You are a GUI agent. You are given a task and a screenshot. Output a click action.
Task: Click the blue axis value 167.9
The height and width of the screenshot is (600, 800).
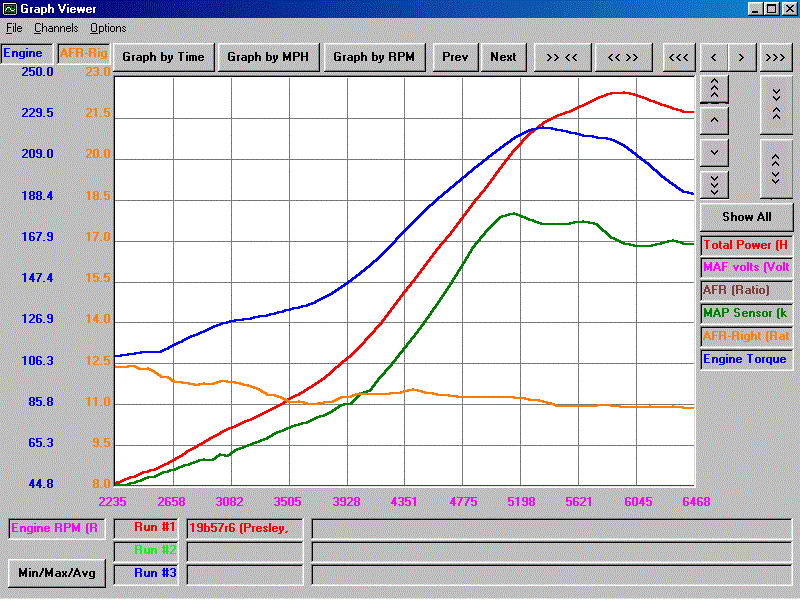37,237
